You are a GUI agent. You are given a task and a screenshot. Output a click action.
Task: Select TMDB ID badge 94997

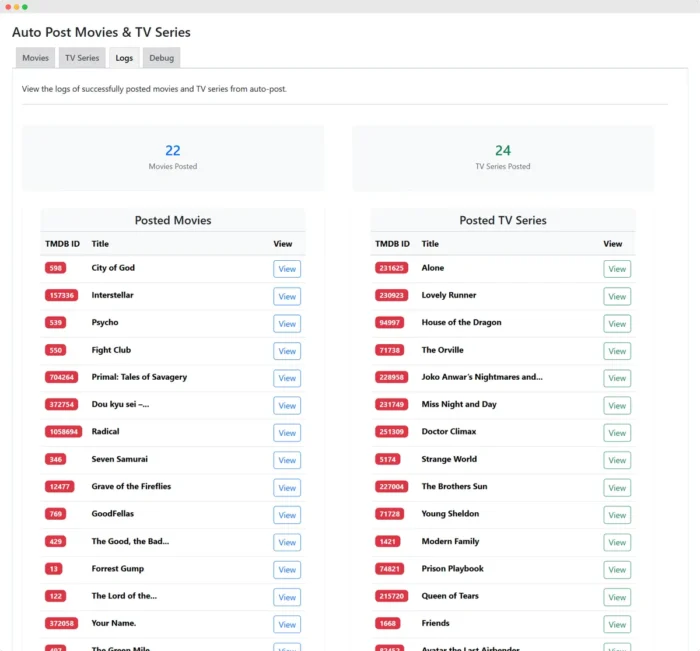click(389, 322)
